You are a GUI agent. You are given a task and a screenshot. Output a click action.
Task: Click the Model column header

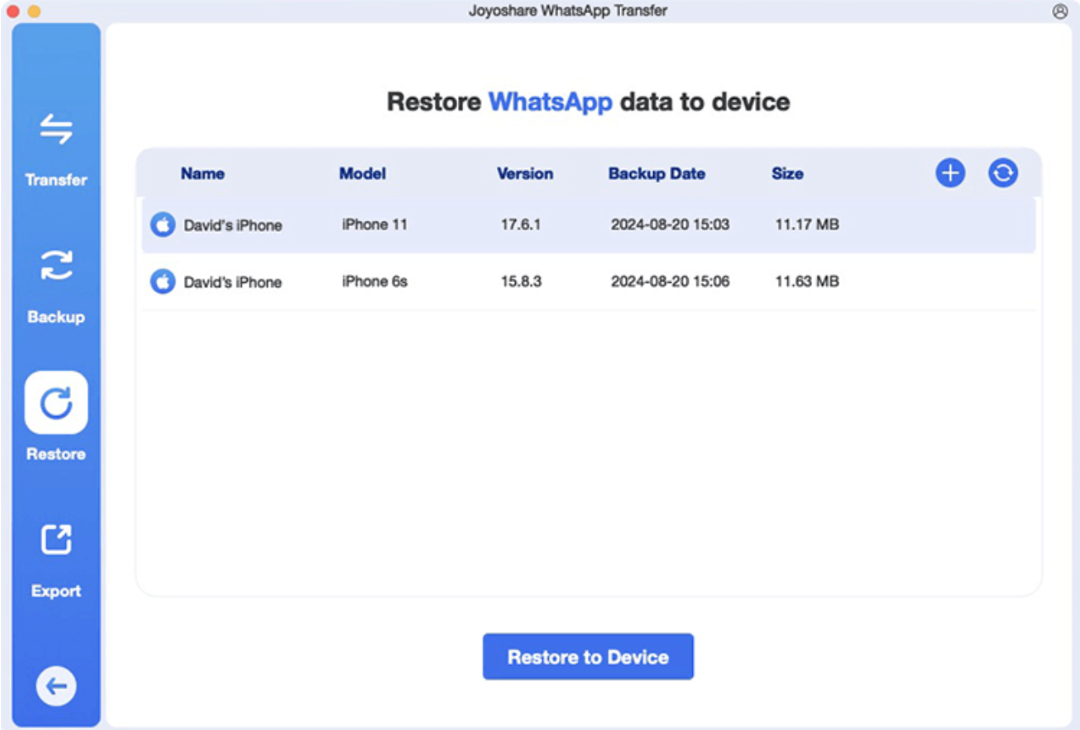click(362, 173)
